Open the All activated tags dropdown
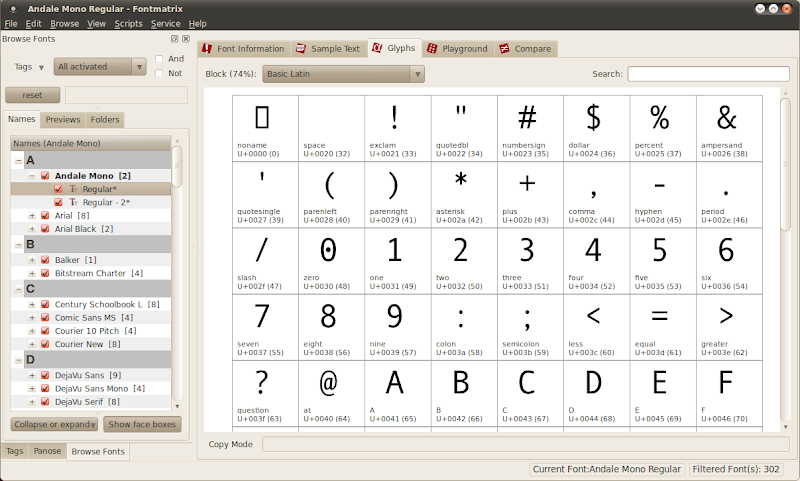 click(x=101, y=67)
